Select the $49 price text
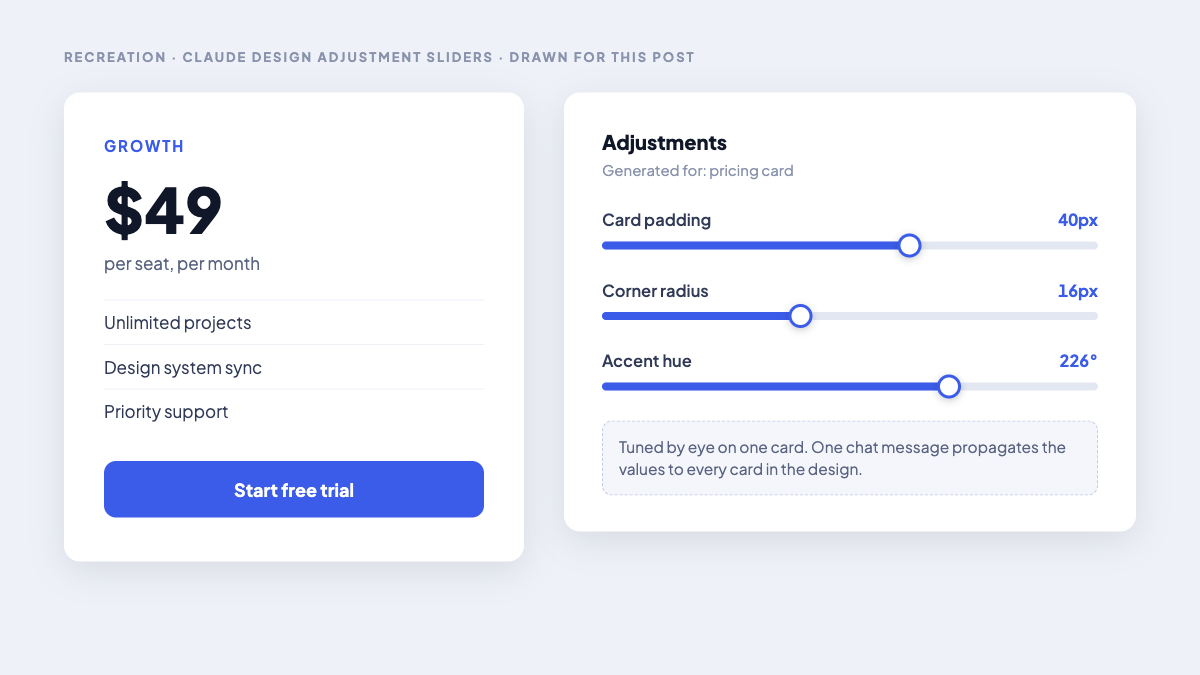The height and width of the screenshot is (675, 1200). coord(163,210)
